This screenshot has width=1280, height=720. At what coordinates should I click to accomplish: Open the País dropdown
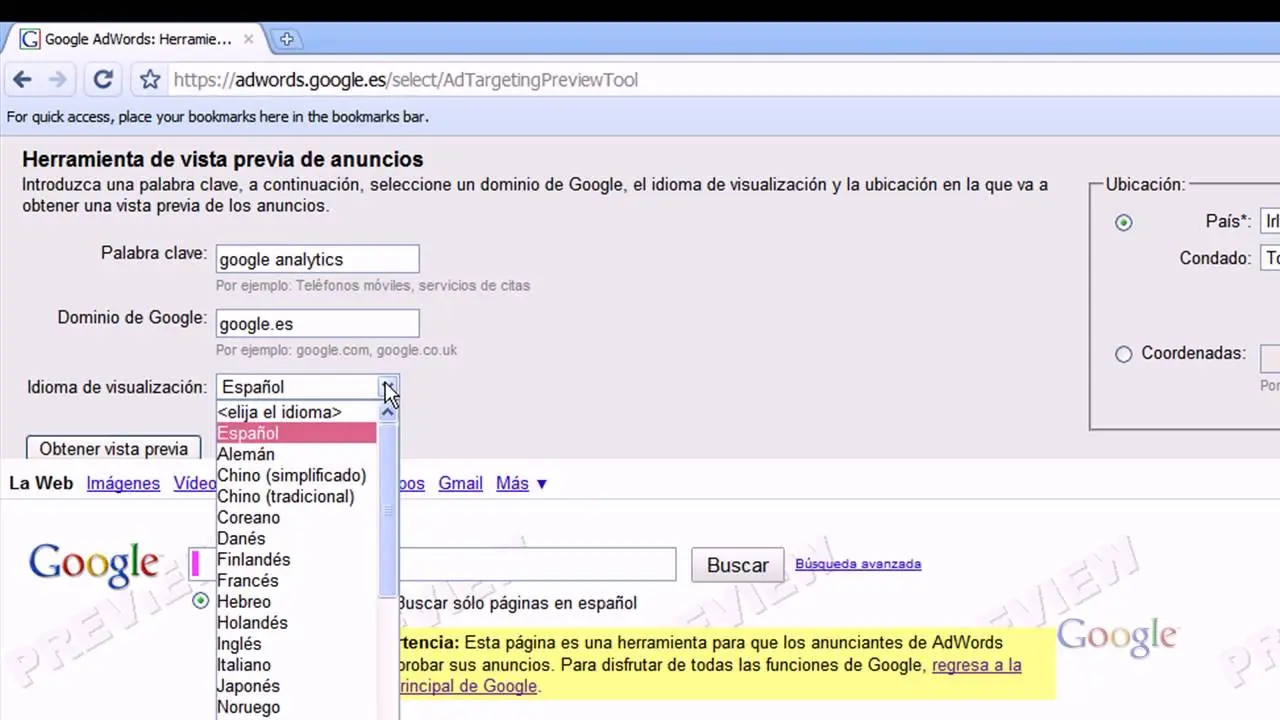1270,222
